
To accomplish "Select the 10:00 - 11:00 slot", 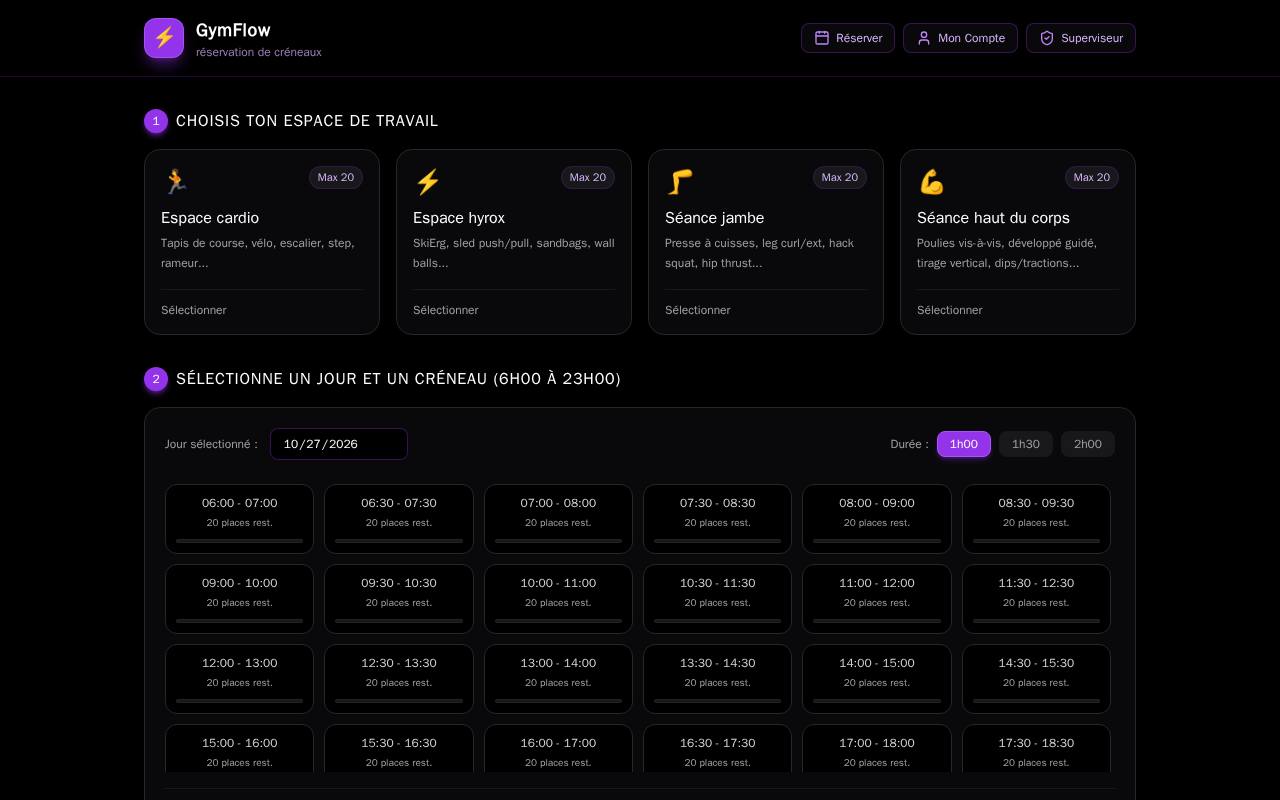I will [x=558, y=599].
